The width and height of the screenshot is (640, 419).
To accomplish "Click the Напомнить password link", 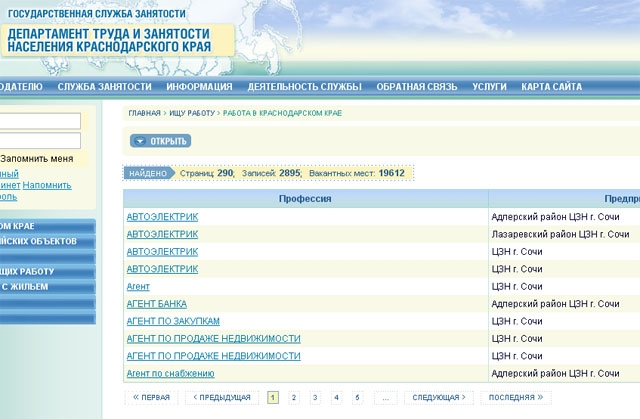I will tap(47, 185).
